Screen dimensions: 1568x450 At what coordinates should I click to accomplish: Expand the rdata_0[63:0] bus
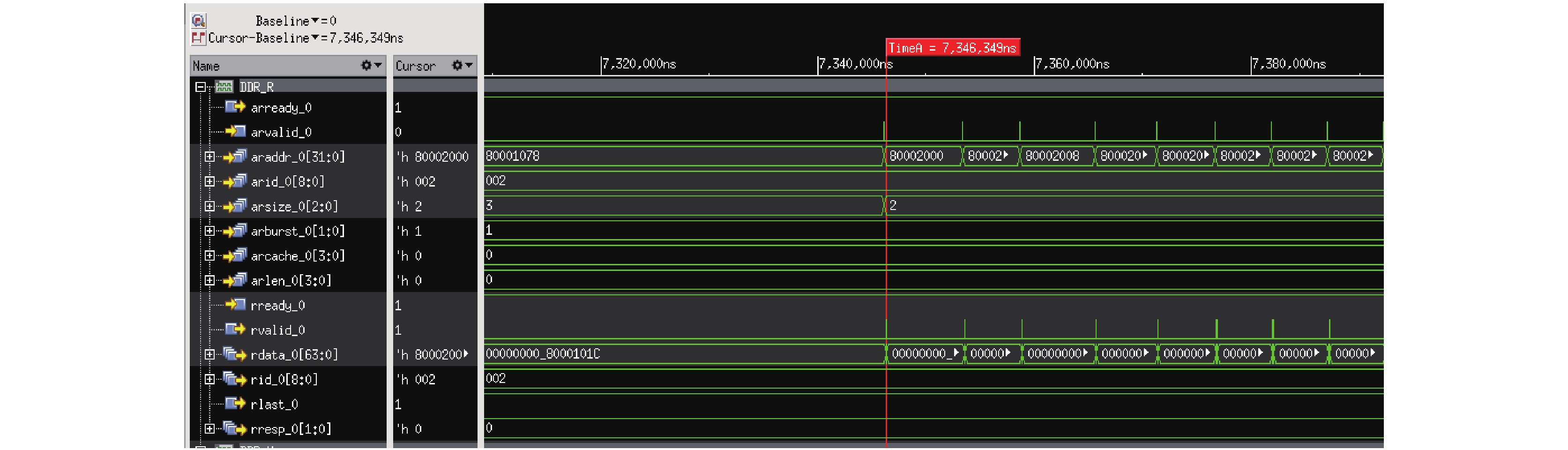209,354
